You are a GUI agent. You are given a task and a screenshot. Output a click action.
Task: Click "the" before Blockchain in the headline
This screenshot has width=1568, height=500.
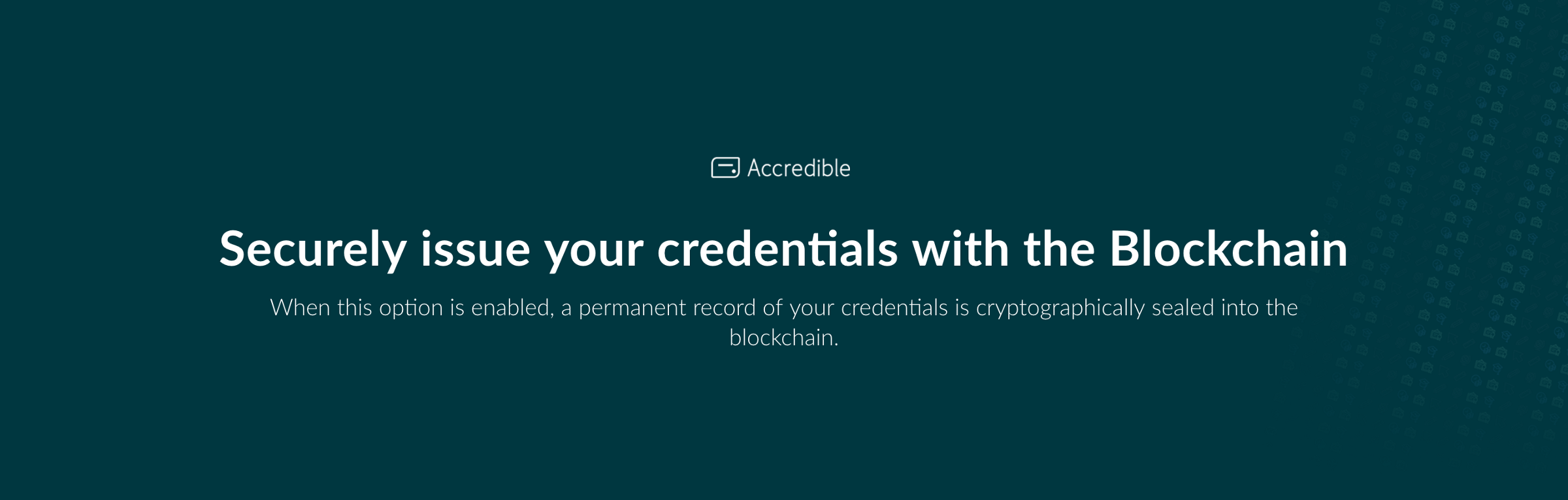click(x=1059, y=249)
